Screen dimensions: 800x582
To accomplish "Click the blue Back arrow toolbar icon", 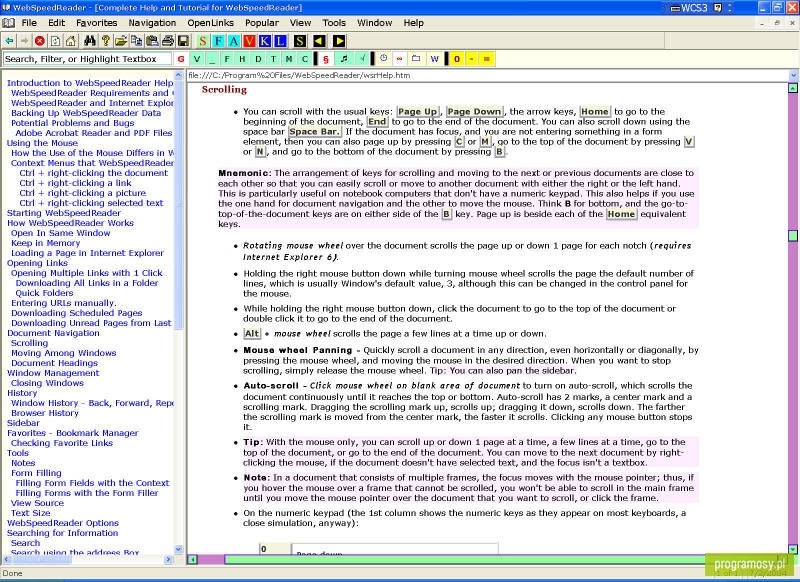I will pyautogui.click(x=9, y=41).
